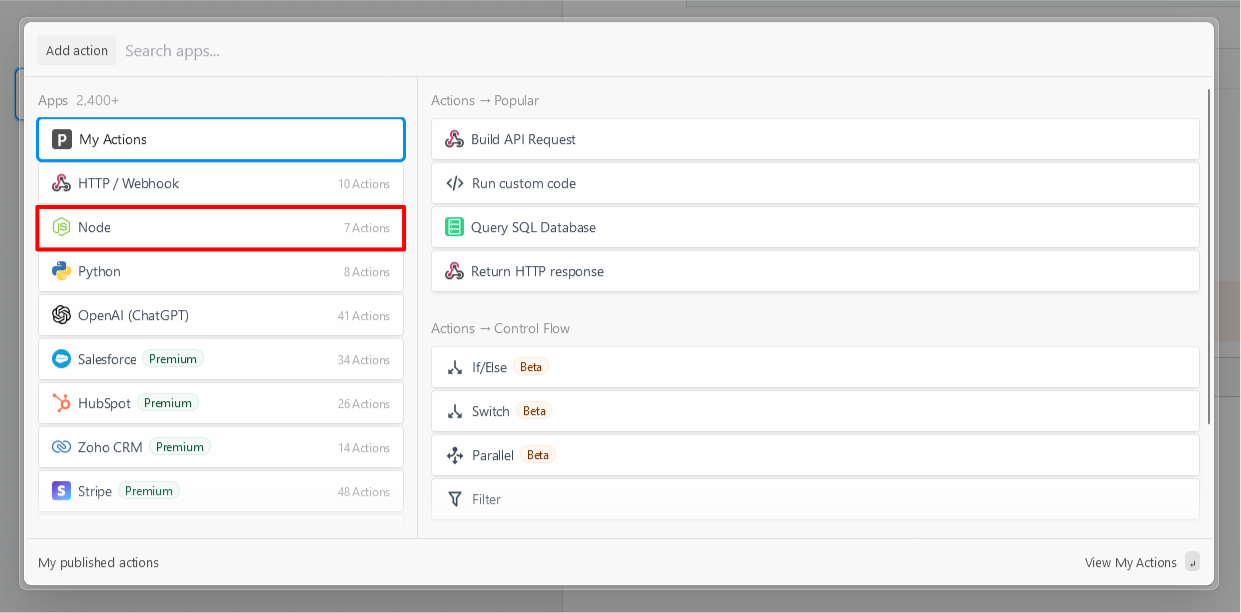
Task: Click the My Actions P icon
Action: [x=62, y=139]
